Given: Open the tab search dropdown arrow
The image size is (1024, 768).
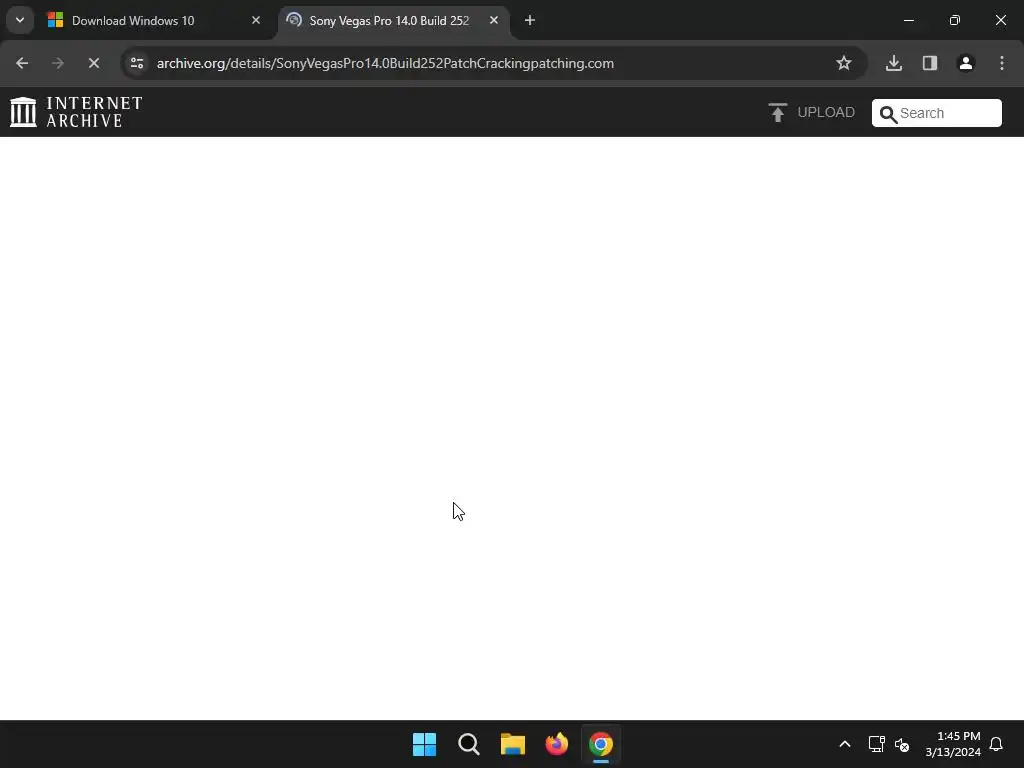Looking at the screenshot, I should [x=20, y=20].
